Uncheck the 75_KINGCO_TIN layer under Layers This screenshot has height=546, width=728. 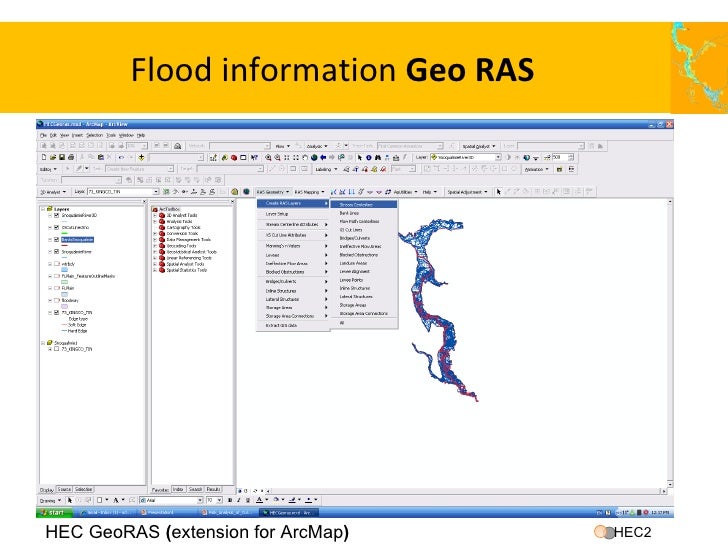pos(57,312)
